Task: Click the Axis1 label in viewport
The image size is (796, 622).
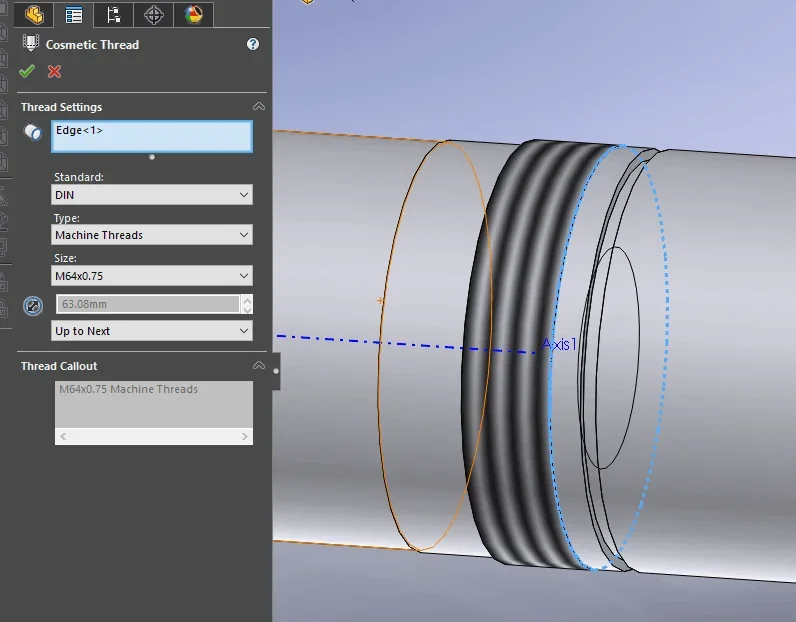Action: pos(559,344)
